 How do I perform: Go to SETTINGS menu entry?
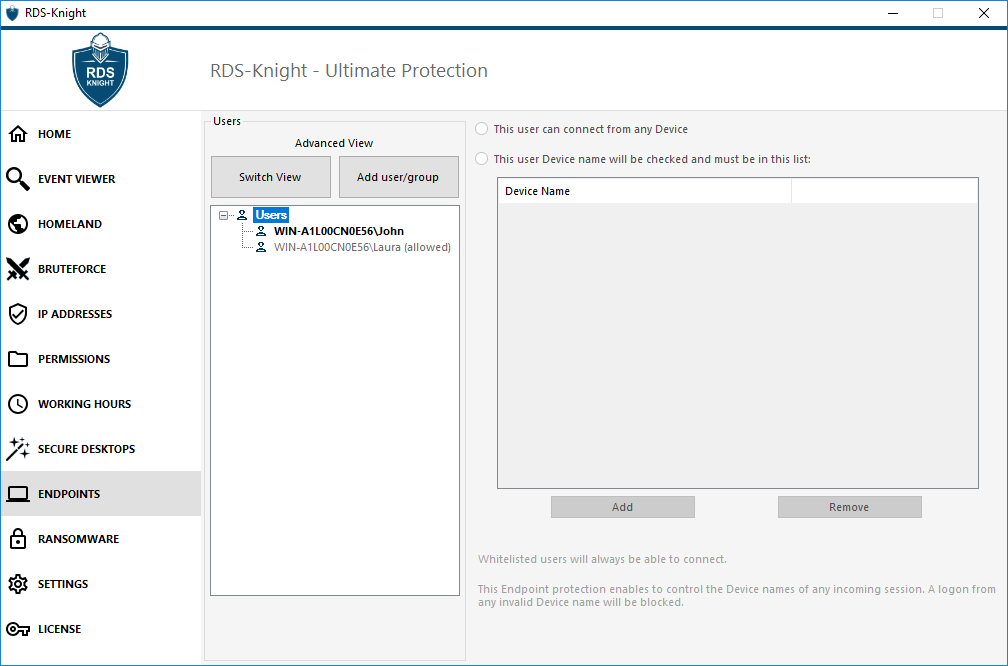pos(101,584)
